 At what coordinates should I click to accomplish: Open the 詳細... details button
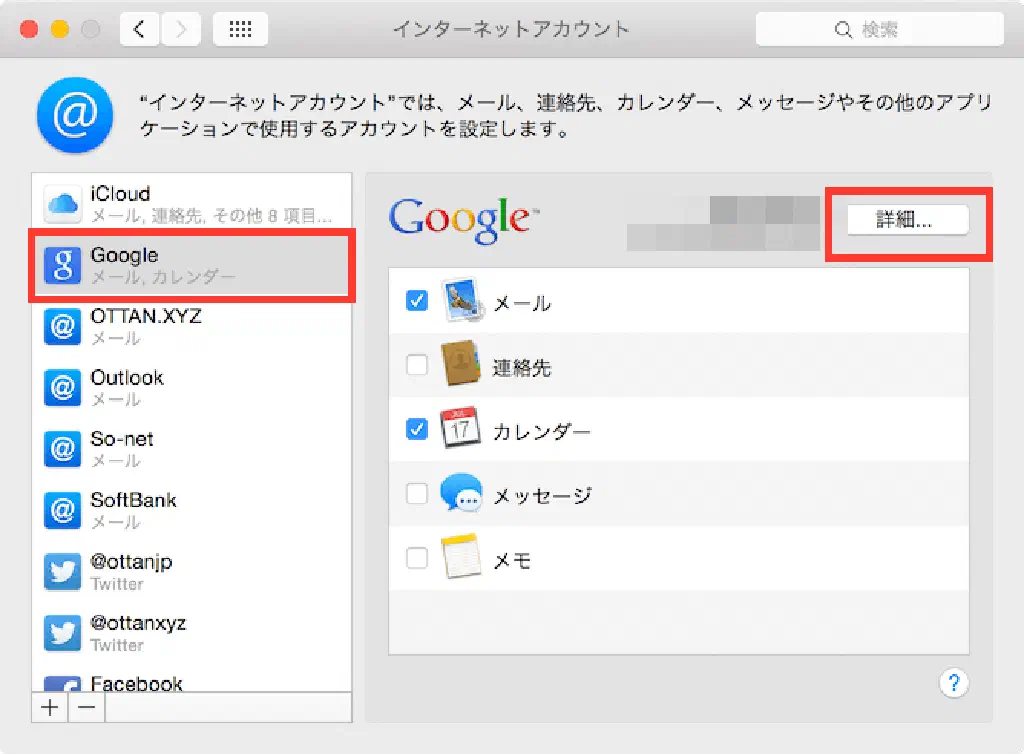click(907, 221)
